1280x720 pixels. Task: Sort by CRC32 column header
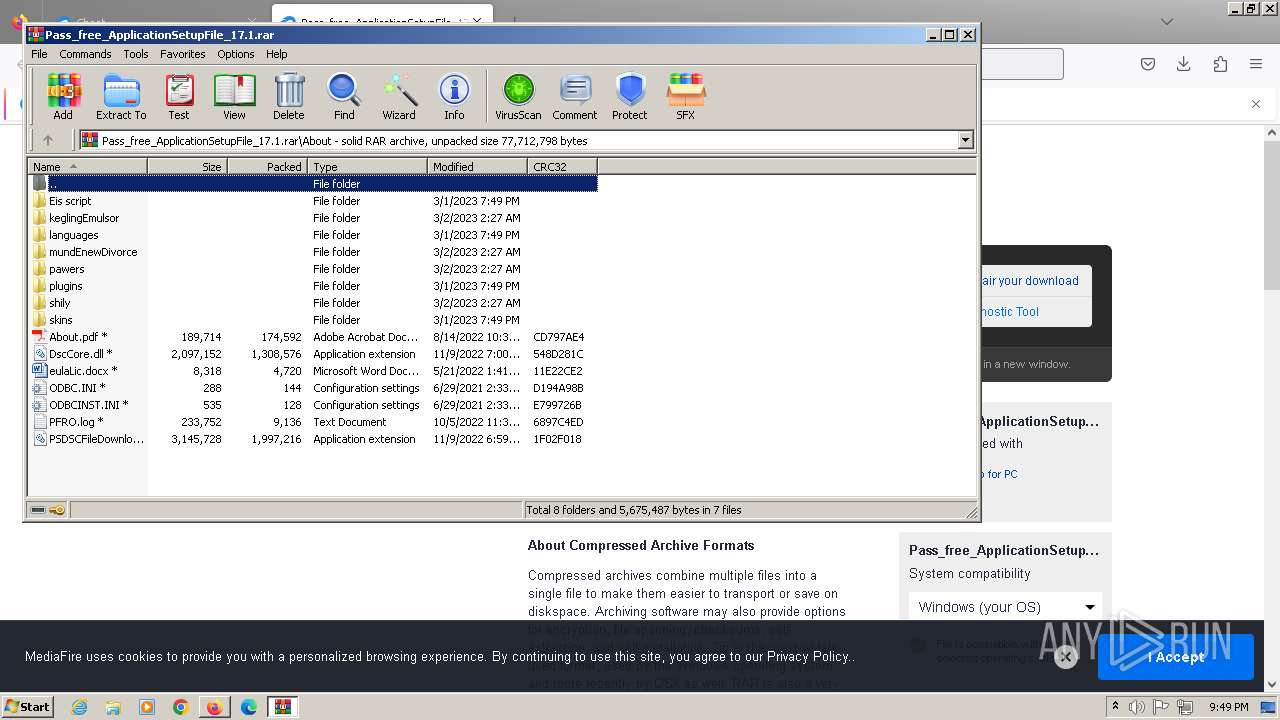[563, 166]
